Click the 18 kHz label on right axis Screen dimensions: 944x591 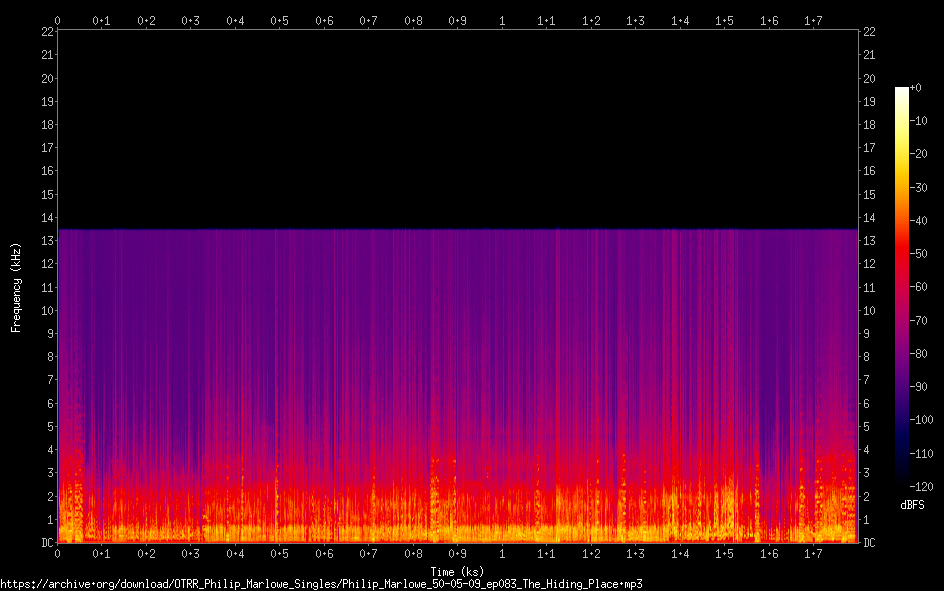click(x=870, y=125)
